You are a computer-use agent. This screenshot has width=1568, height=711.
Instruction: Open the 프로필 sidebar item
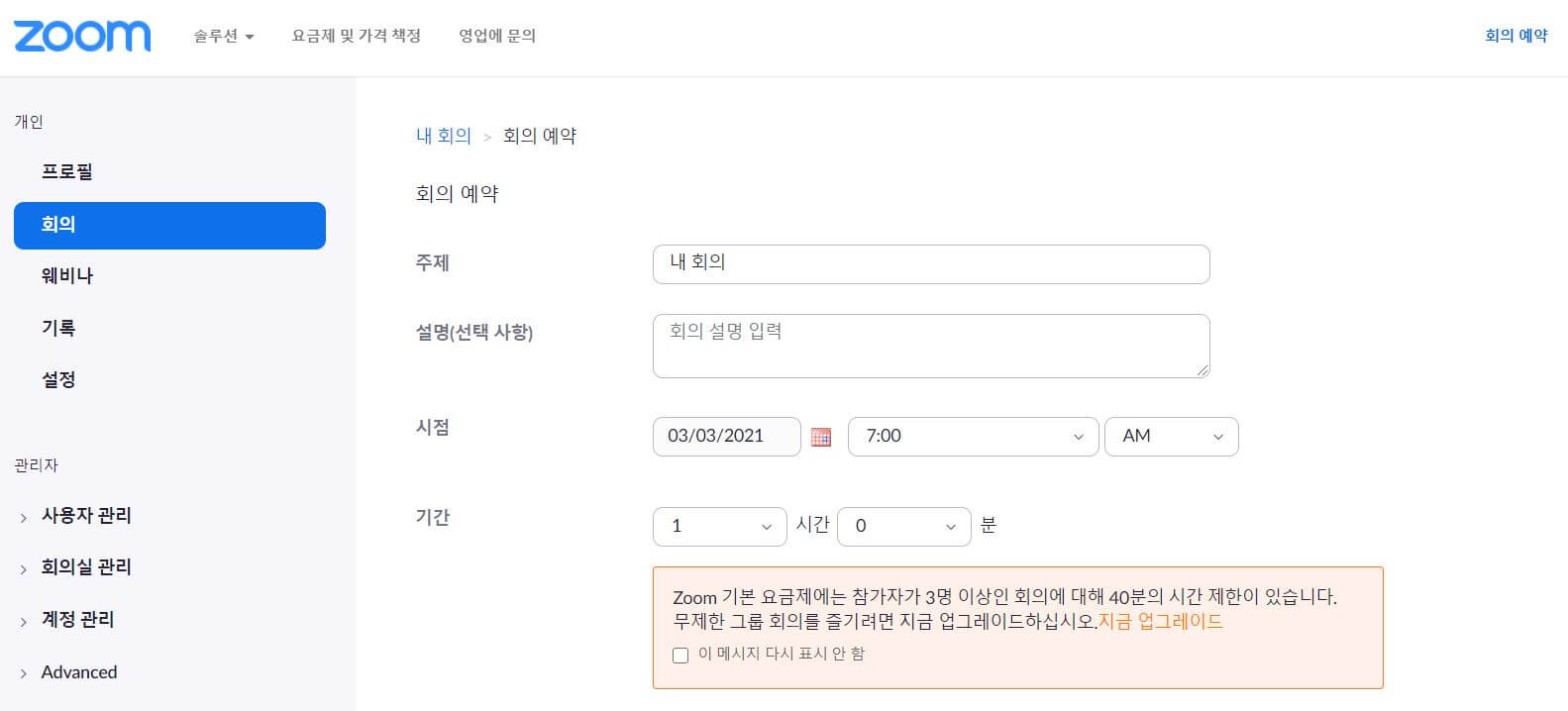65,171
